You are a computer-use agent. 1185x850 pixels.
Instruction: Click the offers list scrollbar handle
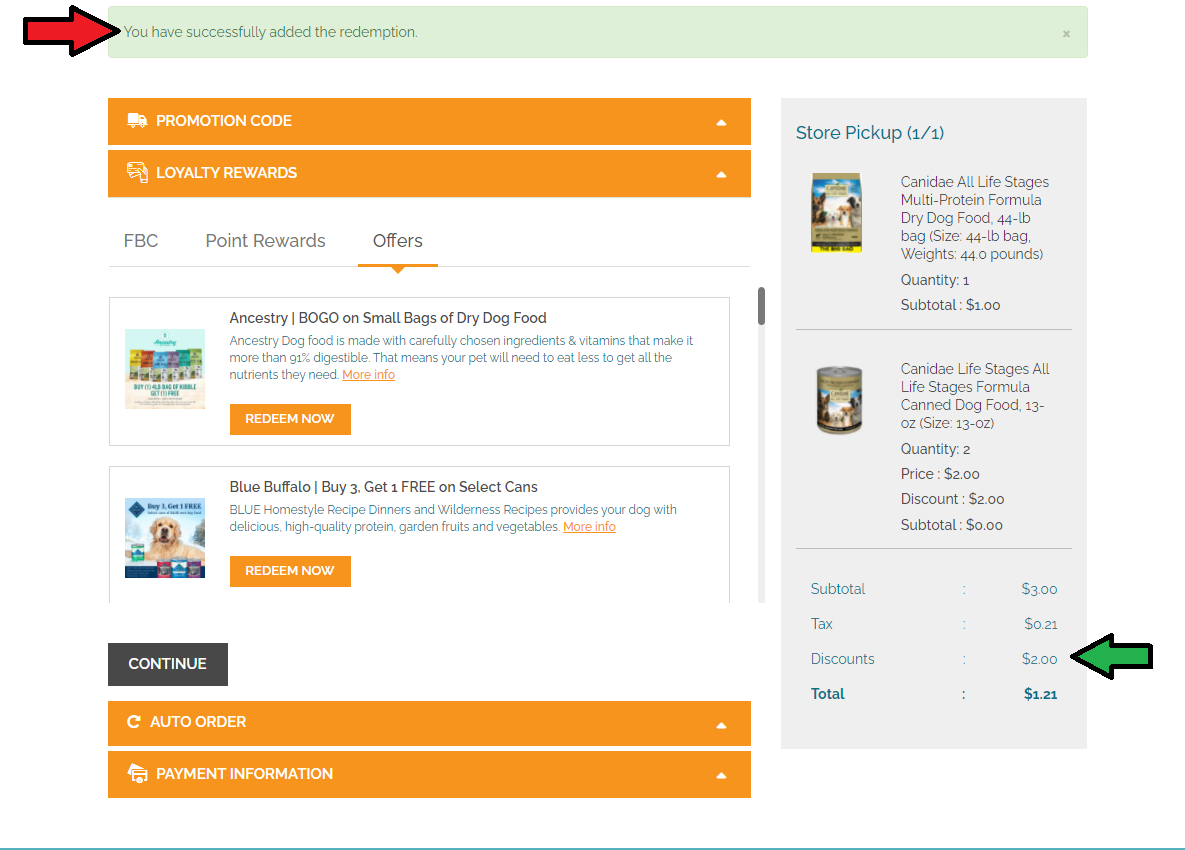[761, 306]
